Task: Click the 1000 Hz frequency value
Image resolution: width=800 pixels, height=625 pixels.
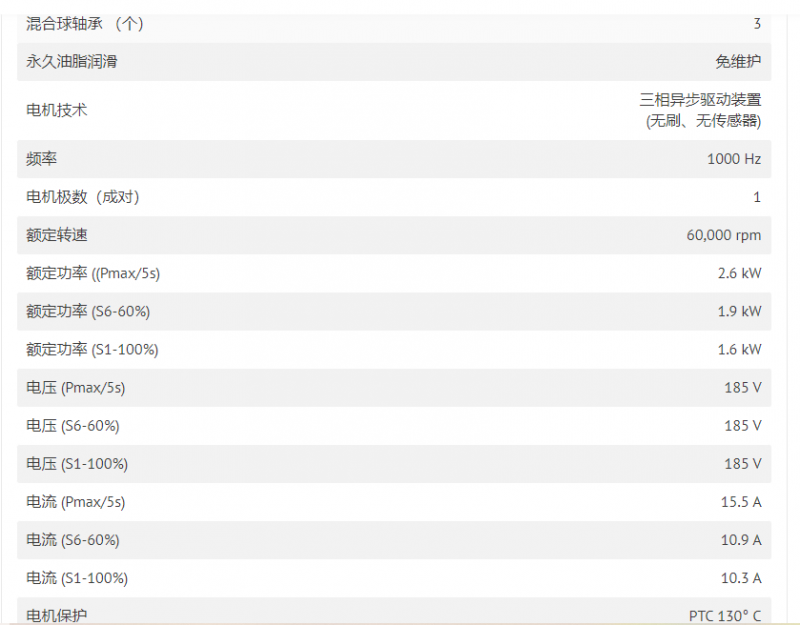Action: [734, 159]
